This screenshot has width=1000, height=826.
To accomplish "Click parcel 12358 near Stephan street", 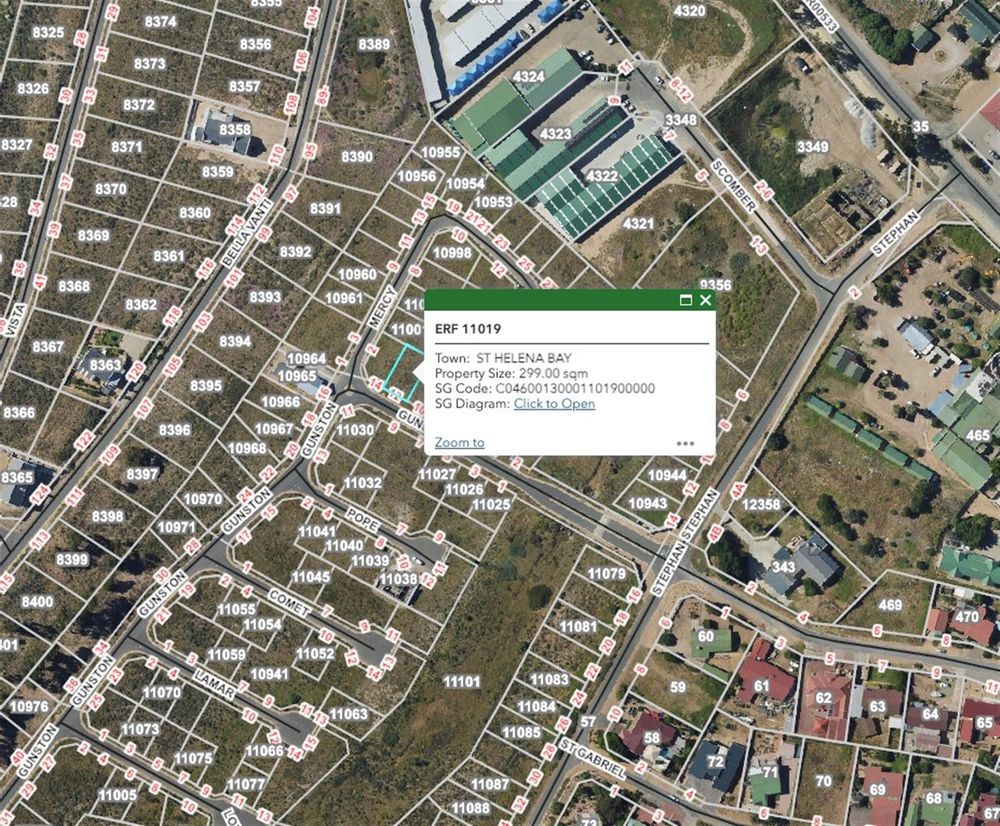I will 761,504.
